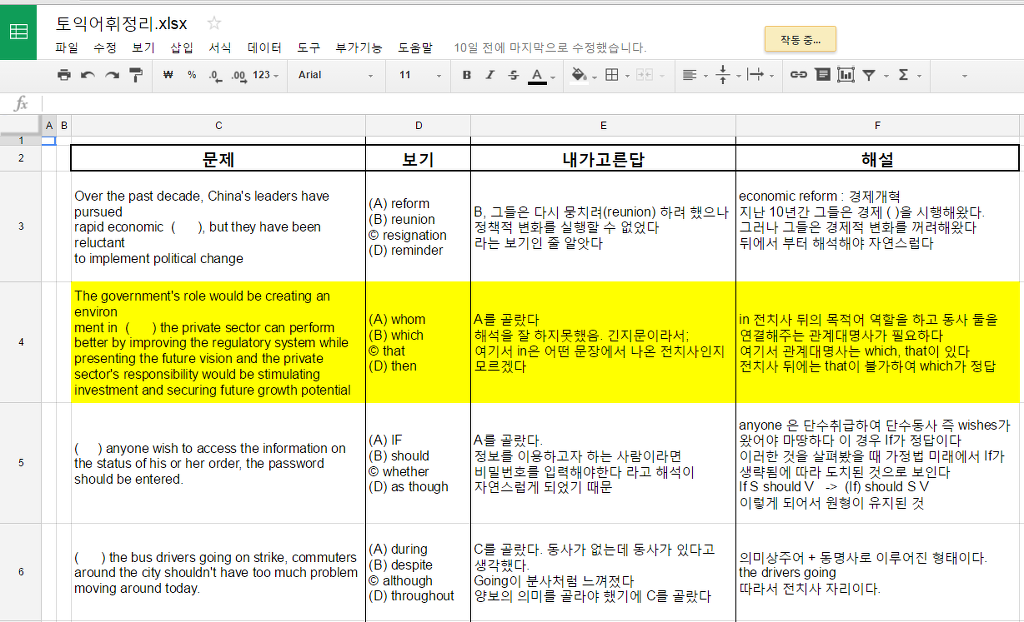
Task: Increase decimal places
Action: (x=238, y=75)
